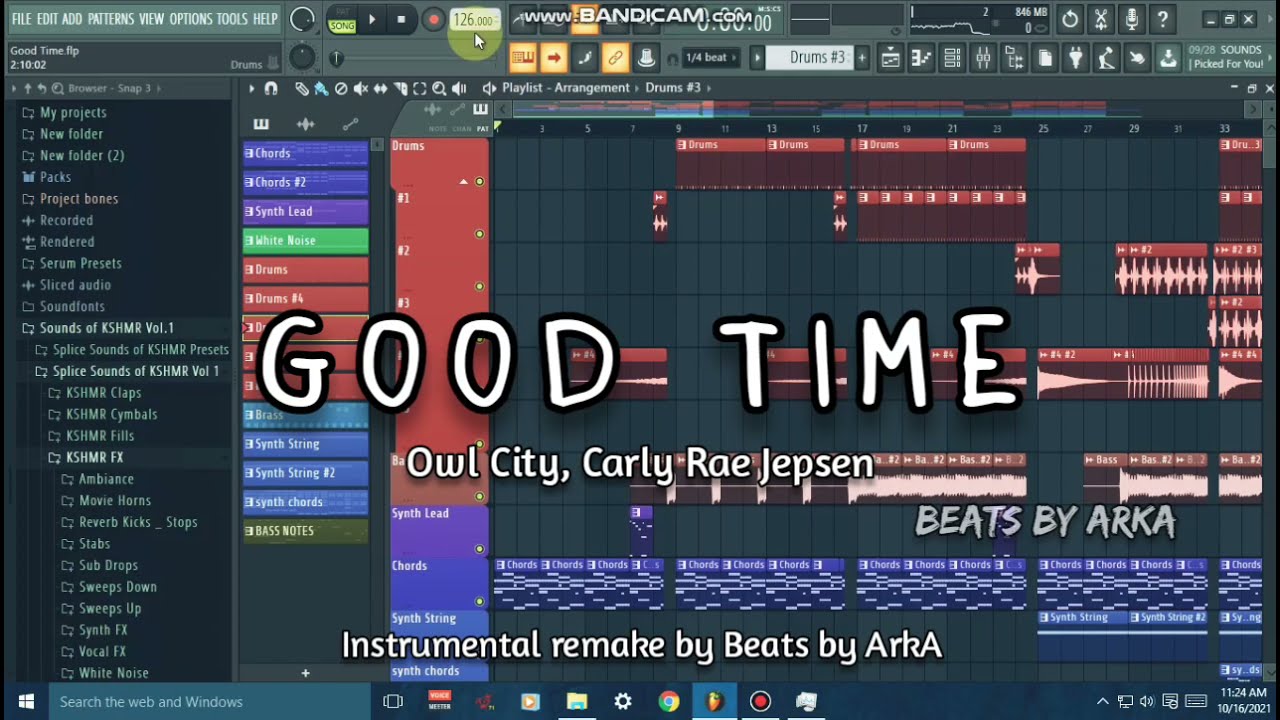
Task: Open the VIEW menu
Action: pos(151,19)
